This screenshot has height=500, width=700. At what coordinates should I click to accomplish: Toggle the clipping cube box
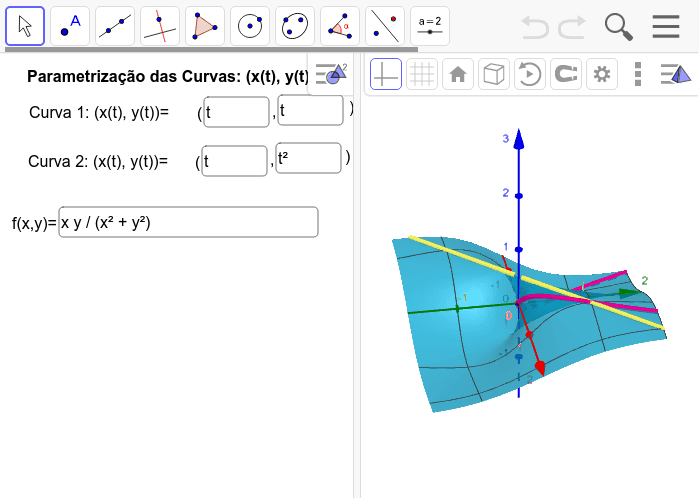[x=494, y=74]
